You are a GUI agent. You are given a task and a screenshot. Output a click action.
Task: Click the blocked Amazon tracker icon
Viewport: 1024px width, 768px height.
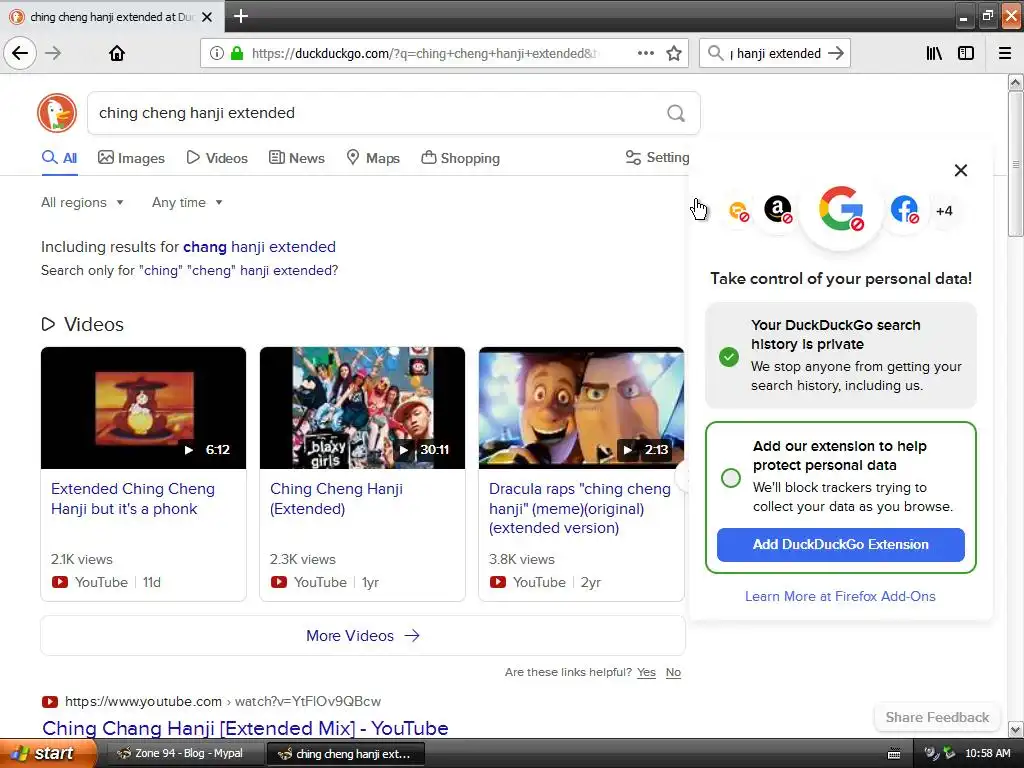[778, 210]
